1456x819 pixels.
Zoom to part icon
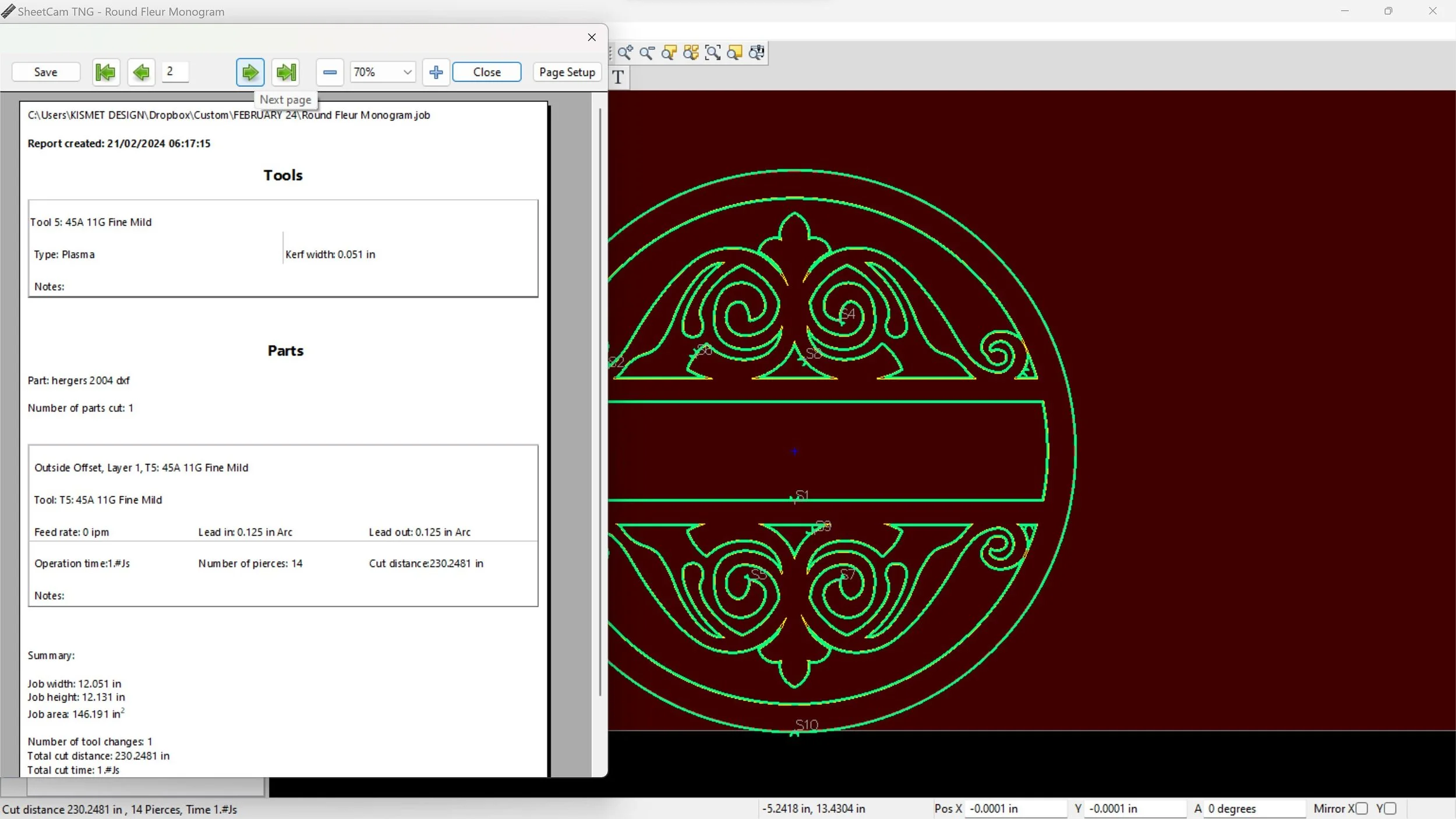tap(669, 53)
